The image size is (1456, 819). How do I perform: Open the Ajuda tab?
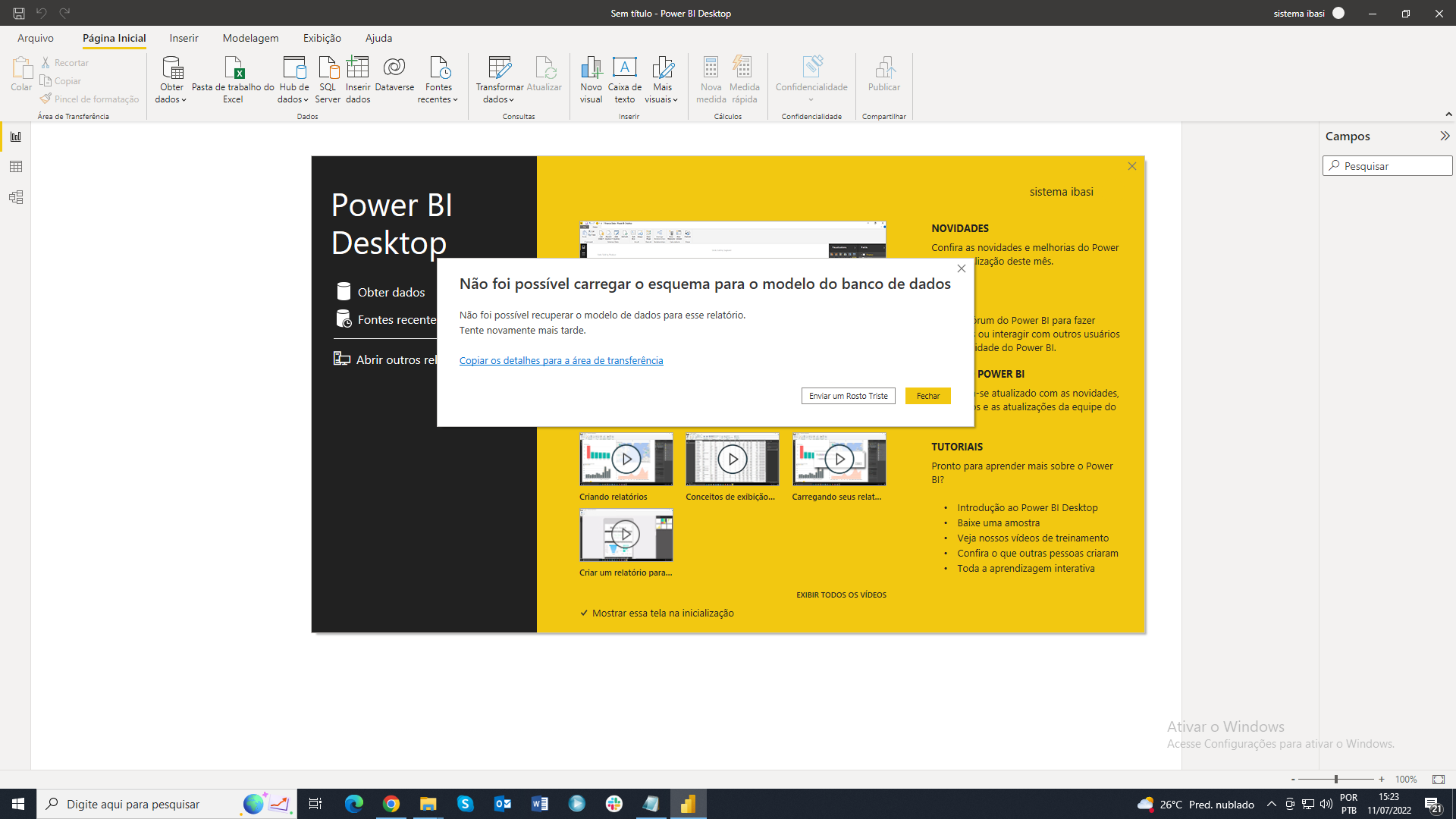[x=378, y=38]
